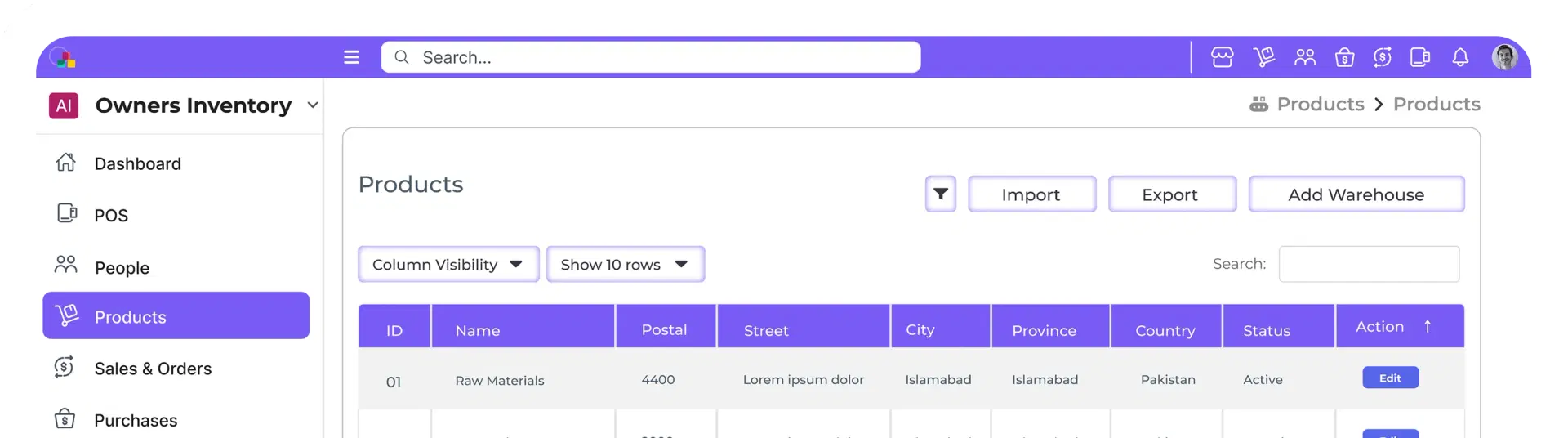This screenshot has height=438, width=1568.
Task: Click the People sidebar icon
Action: (x=66, y=265)
